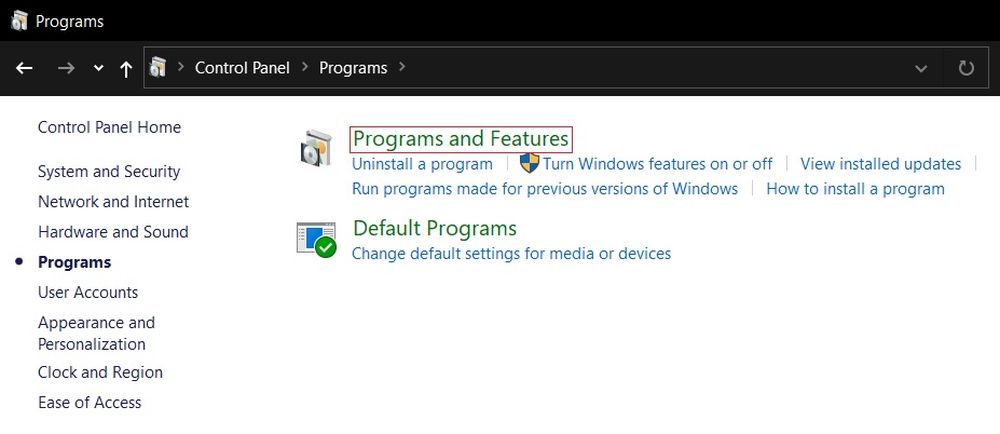The height and width of the screenshot is (434, 1000).
Task: Refresh the Control Panel view
Action: [967, 68]
